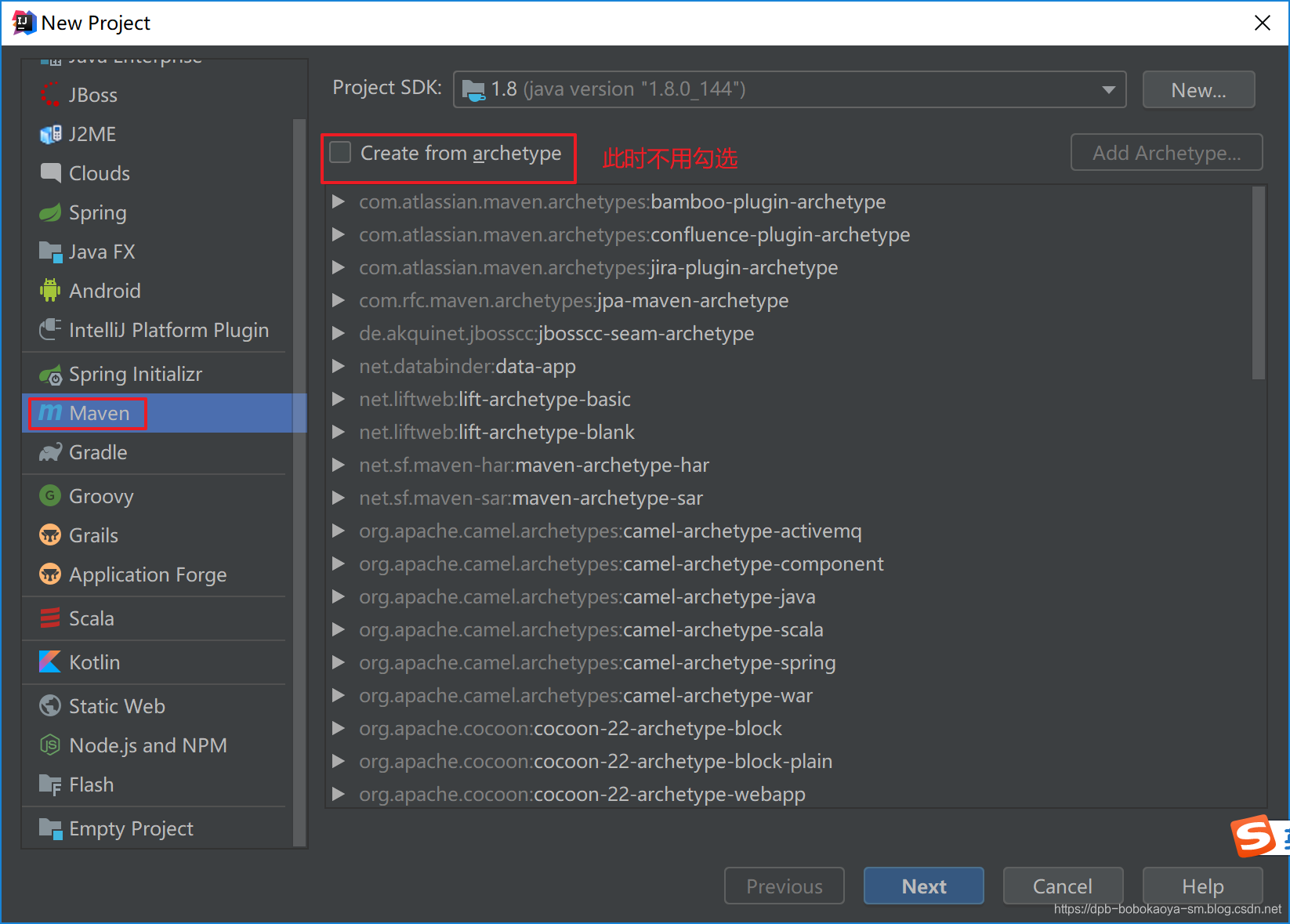
Task: Click the Java FX folder icon
Action: click(x=50, y=252)
